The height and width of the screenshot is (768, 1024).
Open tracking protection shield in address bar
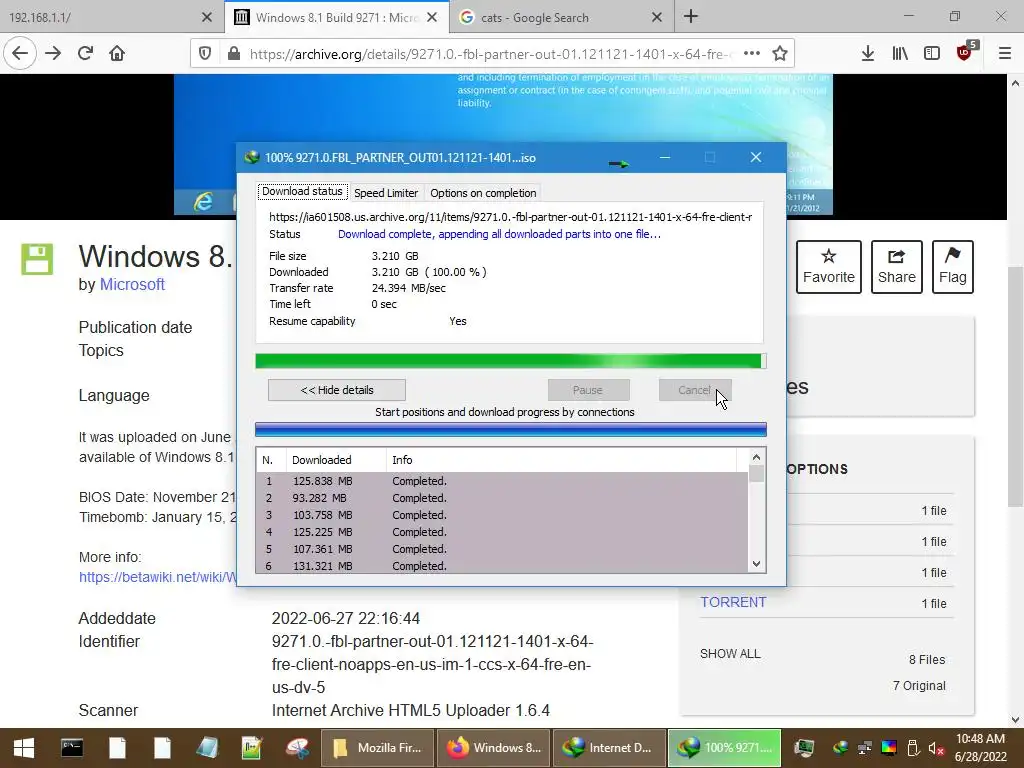(x=205, y=54)
